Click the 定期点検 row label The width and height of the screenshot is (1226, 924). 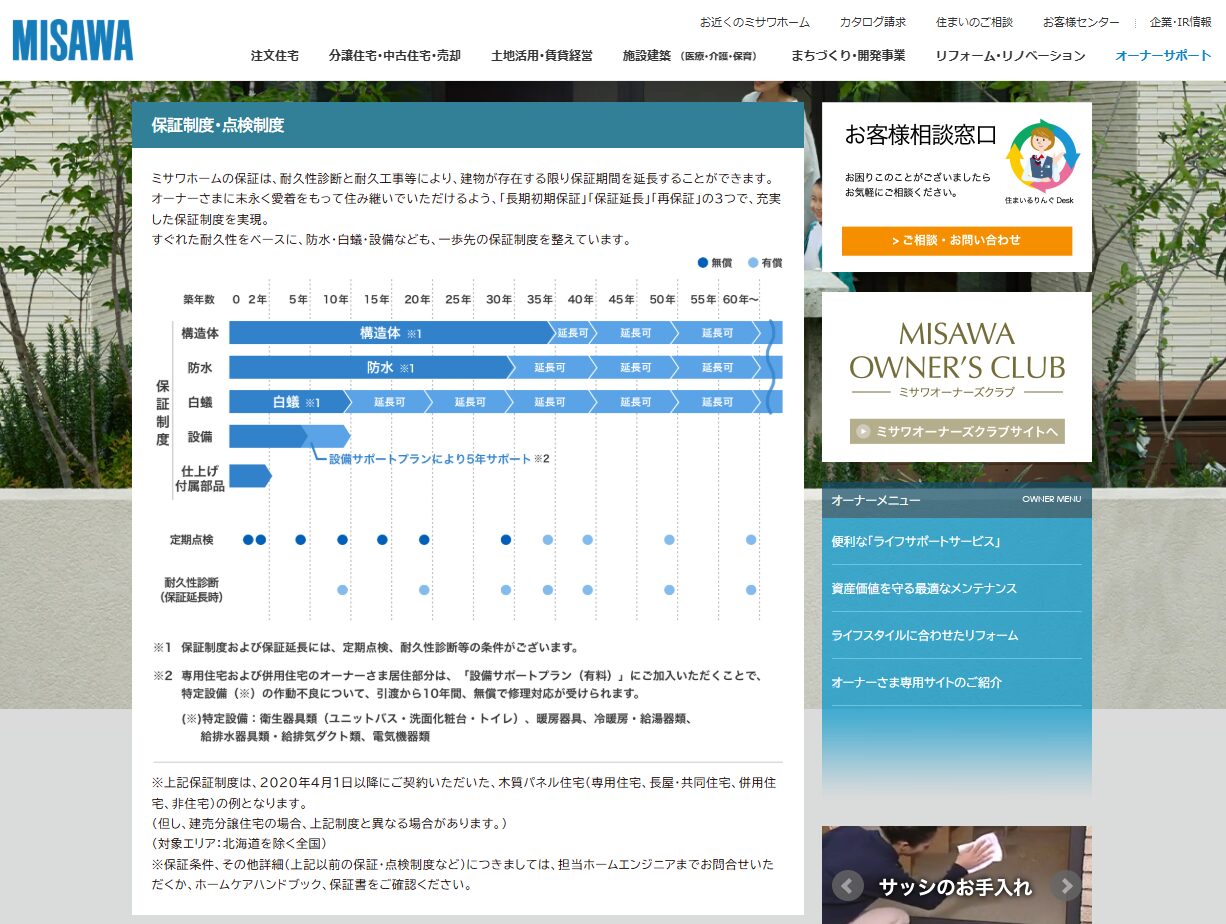(191, 540)
